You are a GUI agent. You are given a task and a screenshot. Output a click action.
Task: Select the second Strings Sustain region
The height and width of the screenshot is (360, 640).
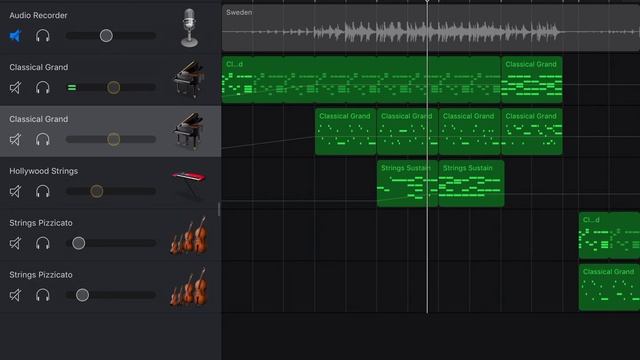tap(471, 183)
